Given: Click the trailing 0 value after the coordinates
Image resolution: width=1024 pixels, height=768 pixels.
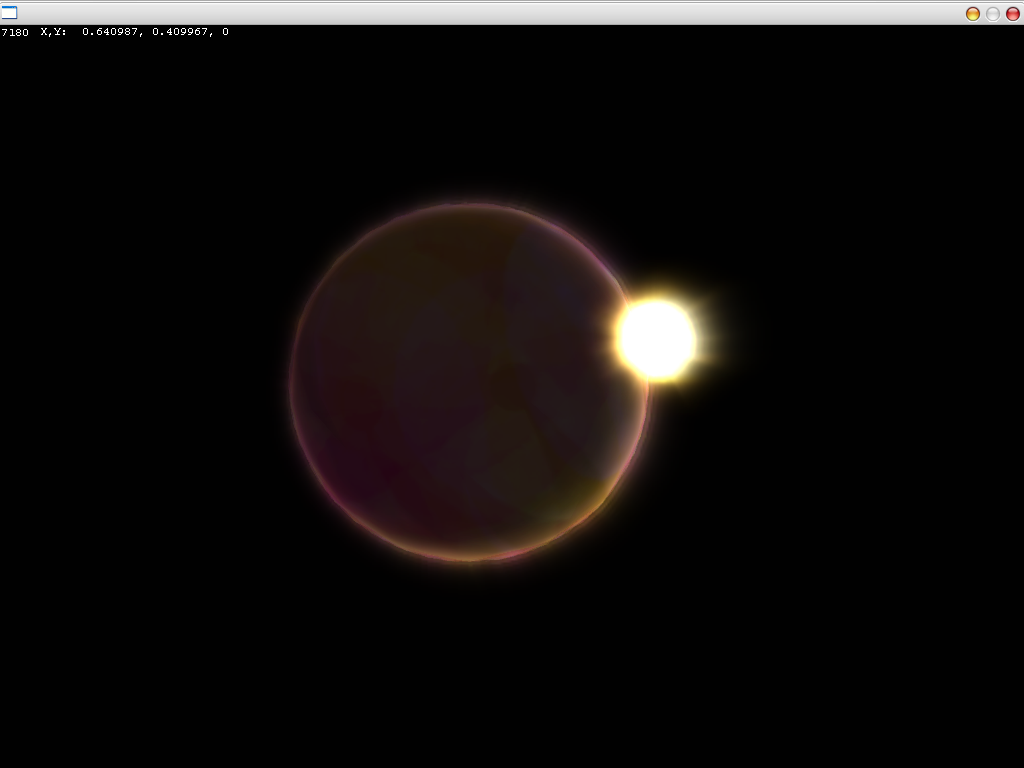Looking at the screenshot, I should pos(225,32).
